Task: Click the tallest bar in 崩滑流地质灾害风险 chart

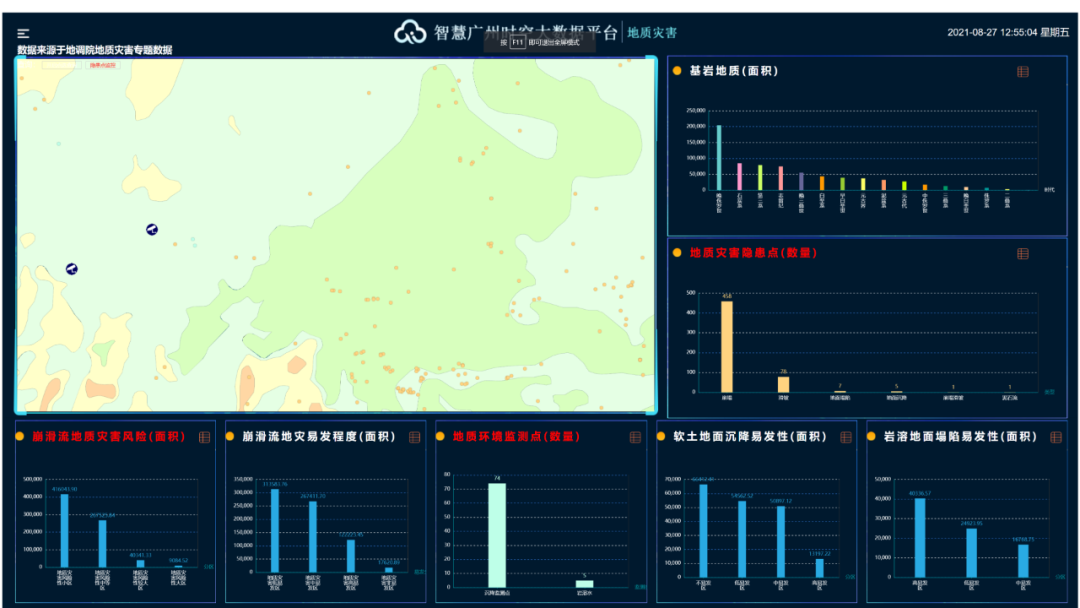Action: click(64, 531)
